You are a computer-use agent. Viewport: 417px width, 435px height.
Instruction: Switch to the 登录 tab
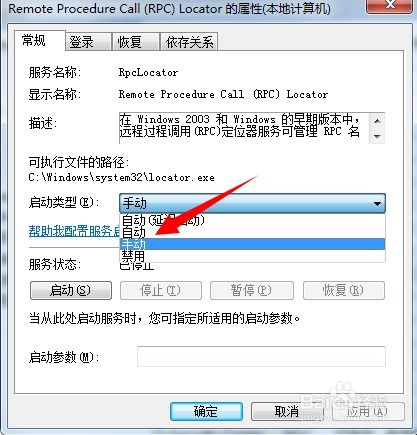88,42
